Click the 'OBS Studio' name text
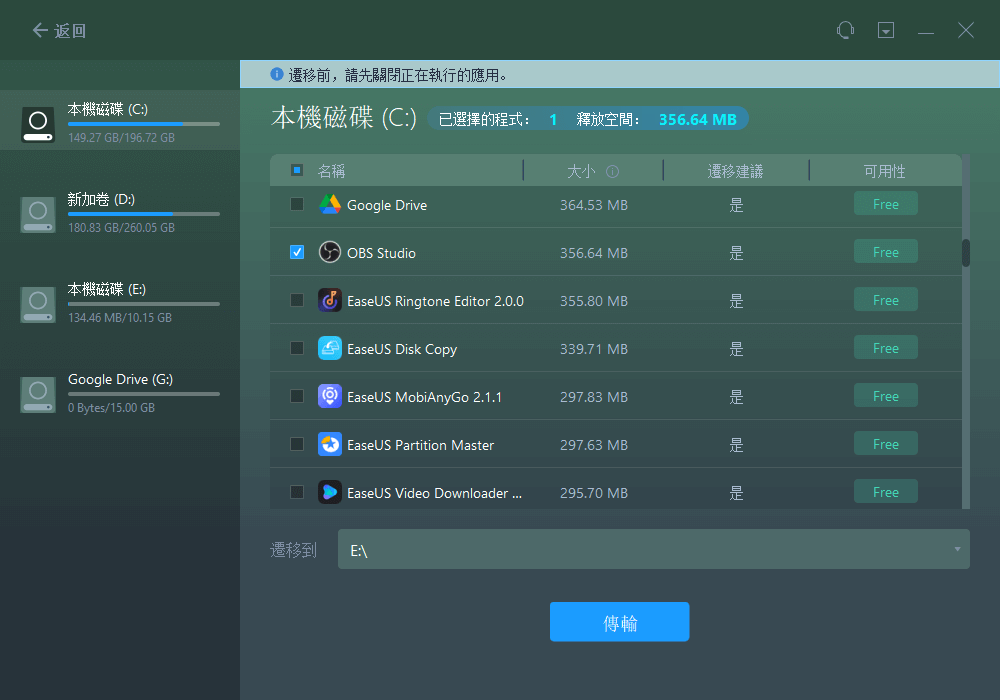Image resolution: width=1000 pixels, height=700 pixels. point(381,253)
